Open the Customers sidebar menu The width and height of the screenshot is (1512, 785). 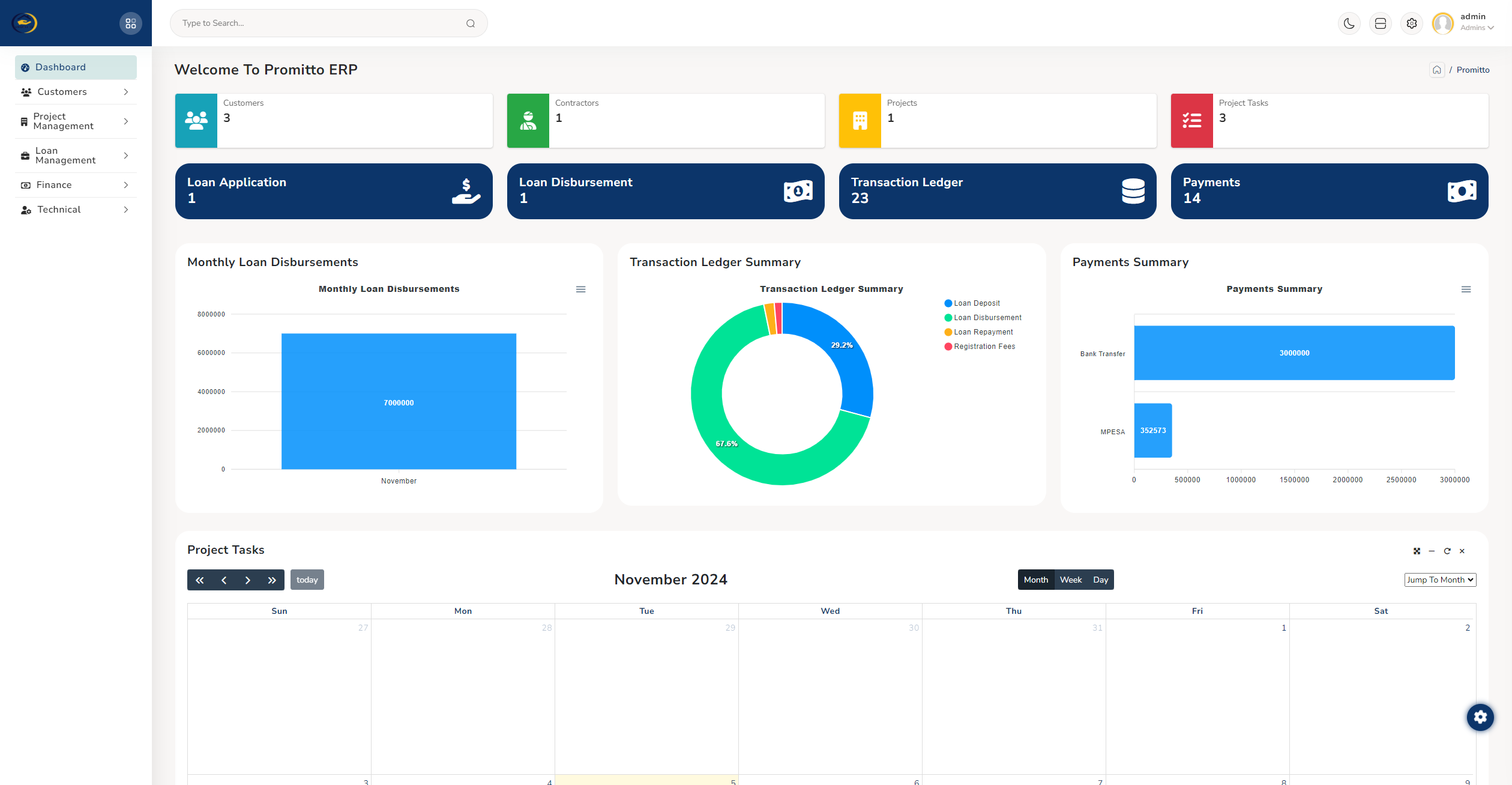(x=76, y=92)
